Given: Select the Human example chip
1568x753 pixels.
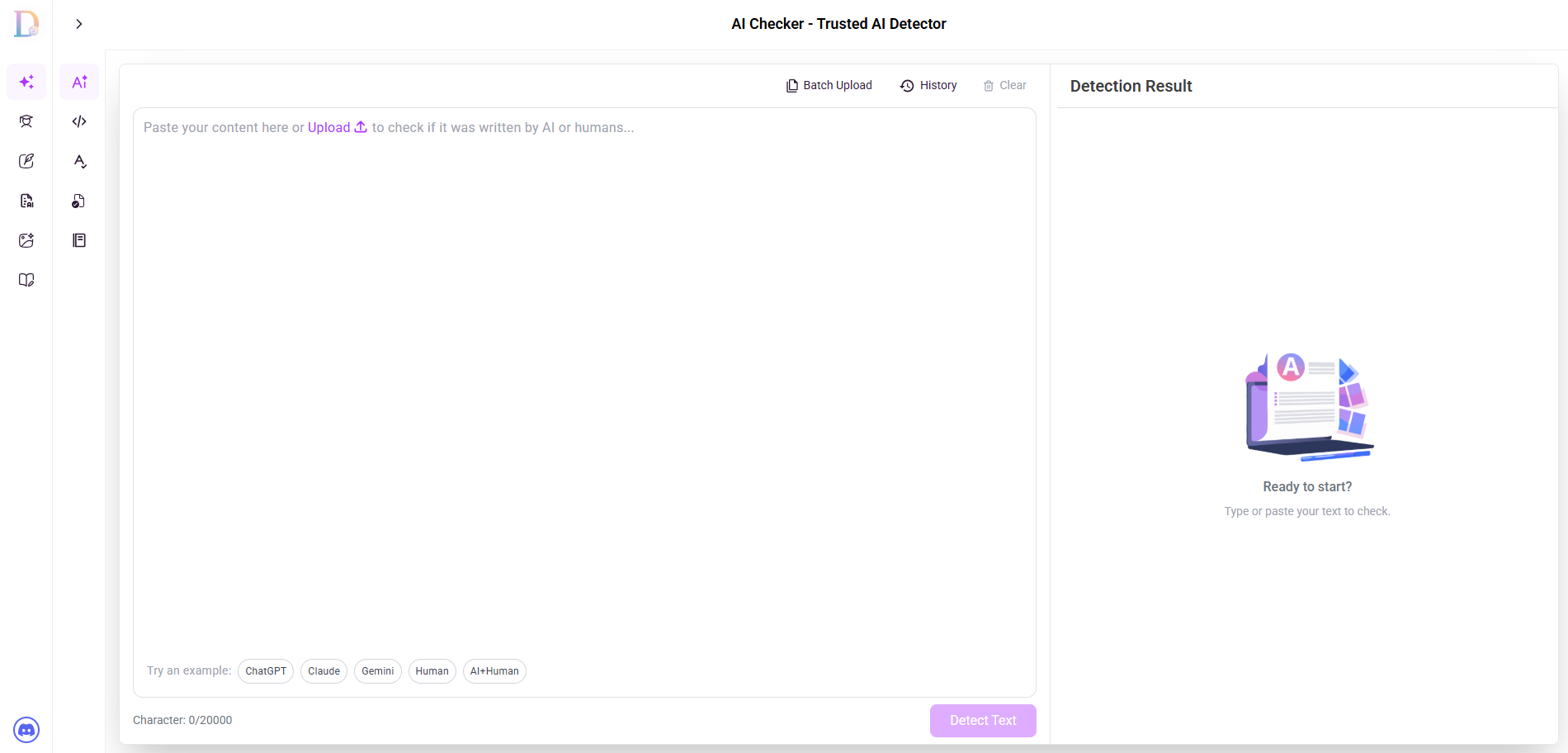Looking at the screenshot, I should (432, 671).
